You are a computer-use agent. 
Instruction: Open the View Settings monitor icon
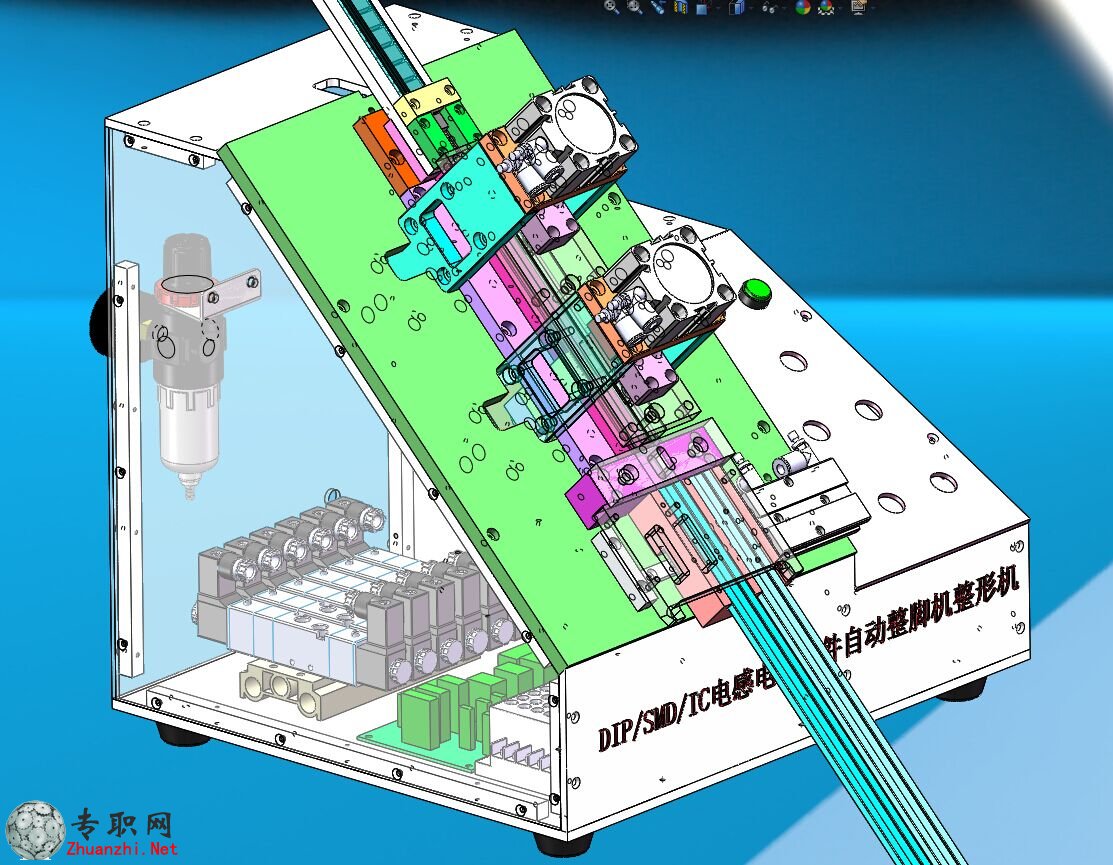858,7
